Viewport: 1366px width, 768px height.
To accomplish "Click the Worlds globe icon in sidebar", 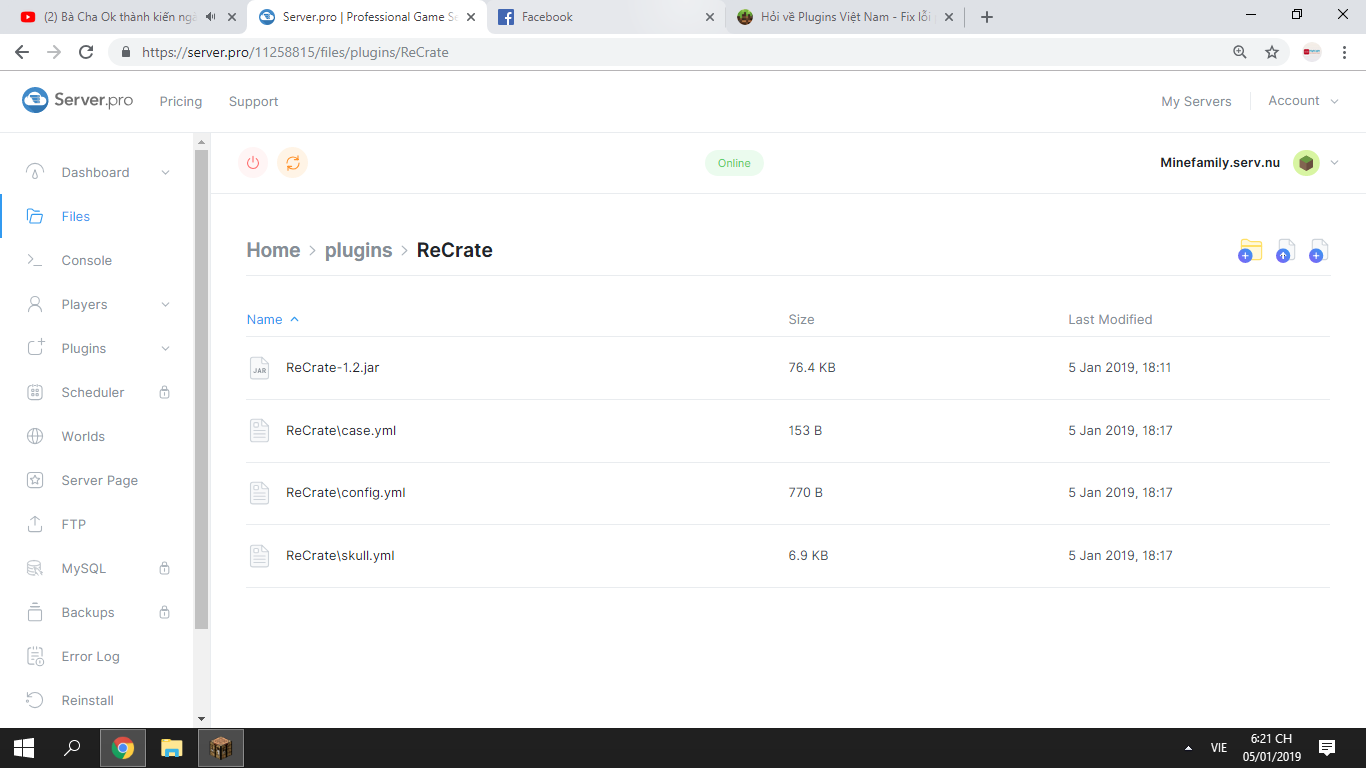I will click(x=35, y=436).
